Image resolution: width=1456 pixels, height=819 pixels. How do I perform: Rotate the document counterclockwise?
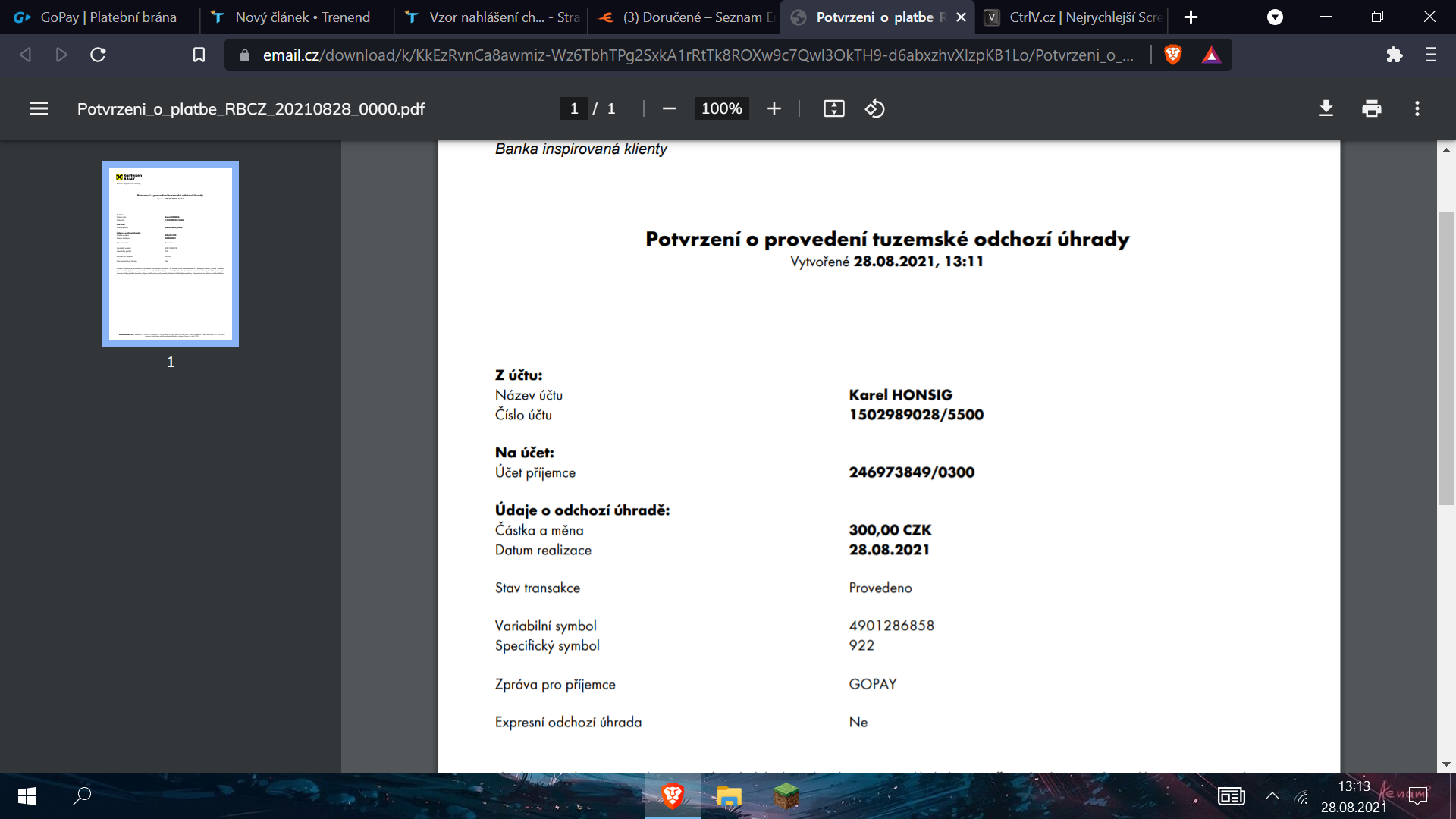[874, 108]
